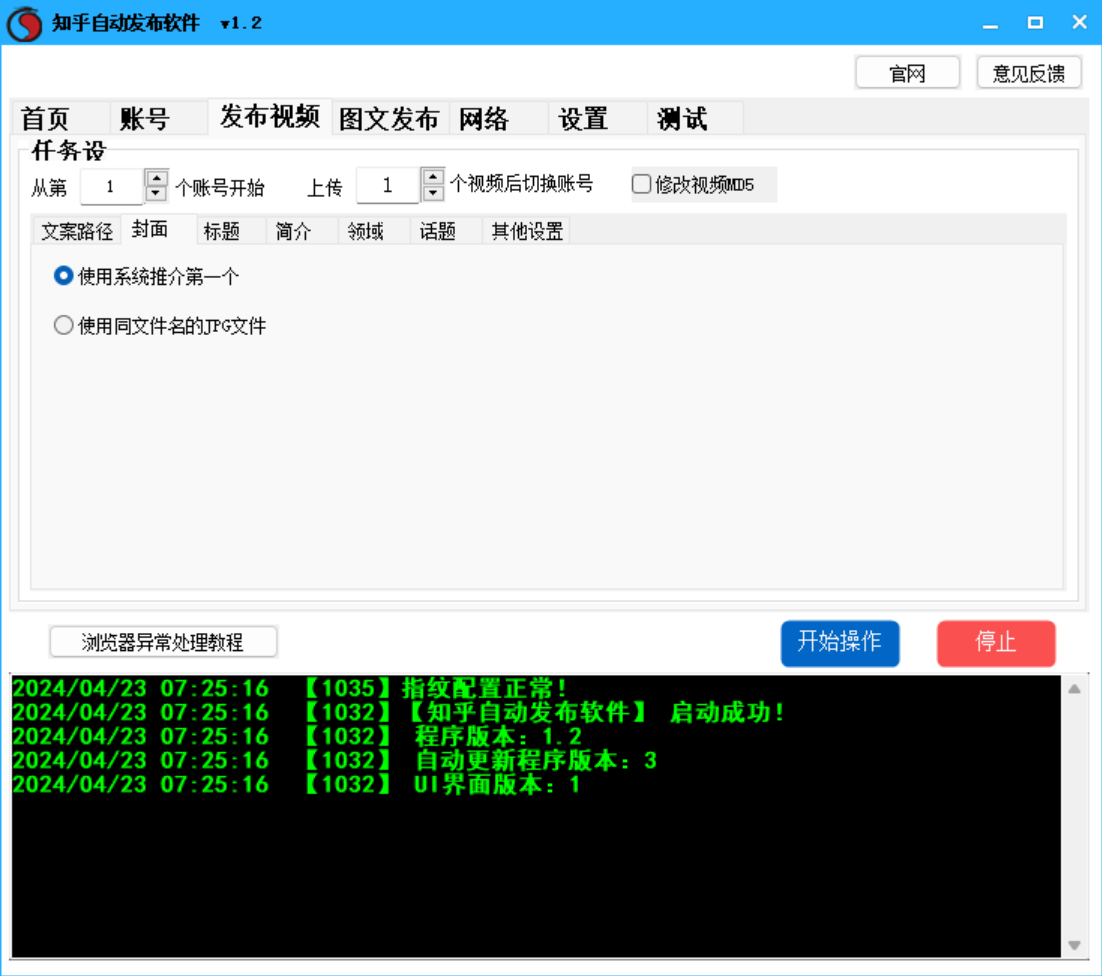
Task: Open the 官网 official website button
Action: 907,73
